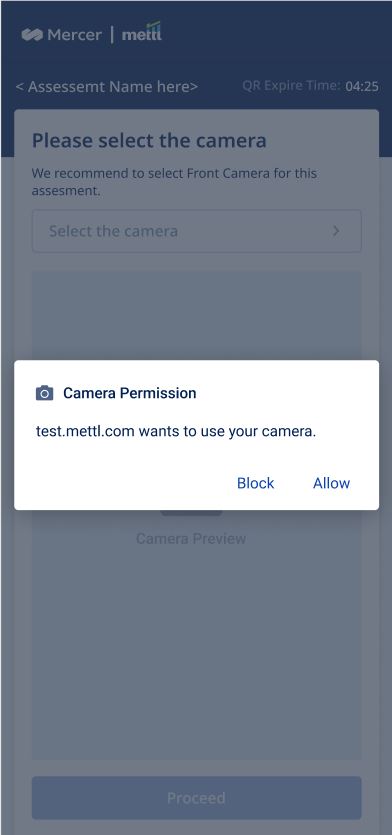Click the Front Camera recommendation text
Screen dimensions: 392x835
coord(174,182)
